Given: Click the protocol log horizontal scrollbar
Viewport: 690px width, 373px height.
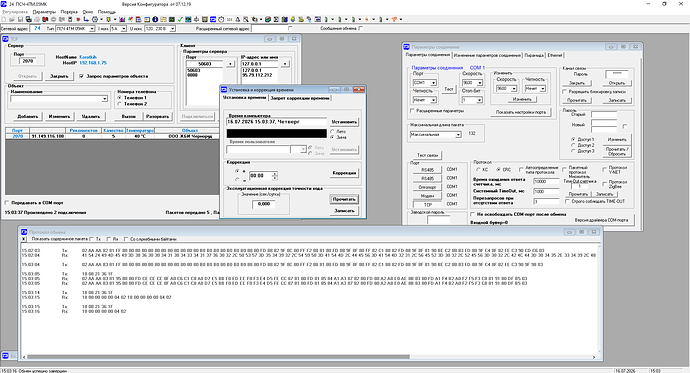Looking at the screenshot, I should coord(309,357).
